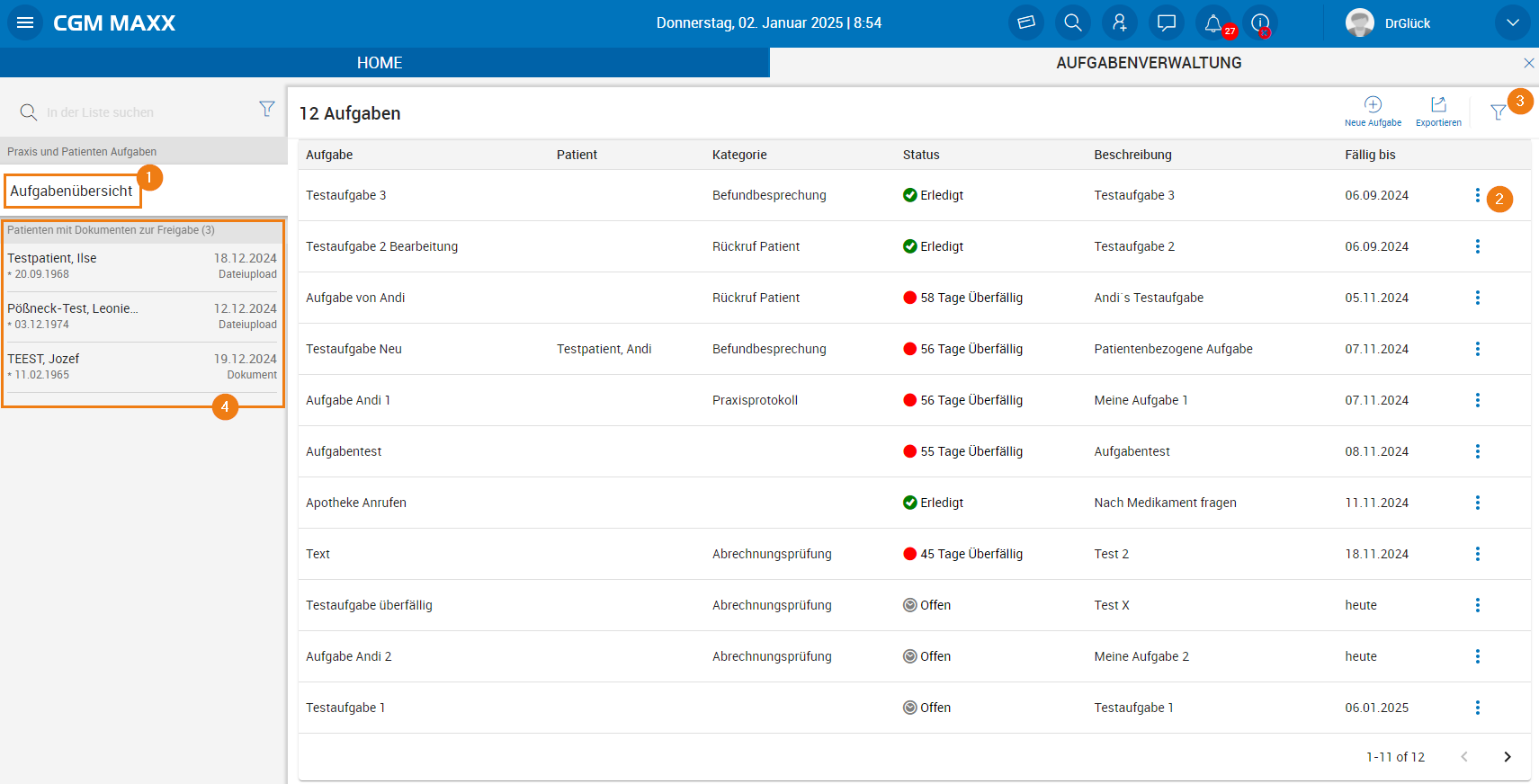Click the info status icon in header
The width and height of the screenshot is (1539, 784).
click(x=1260, y=22)
